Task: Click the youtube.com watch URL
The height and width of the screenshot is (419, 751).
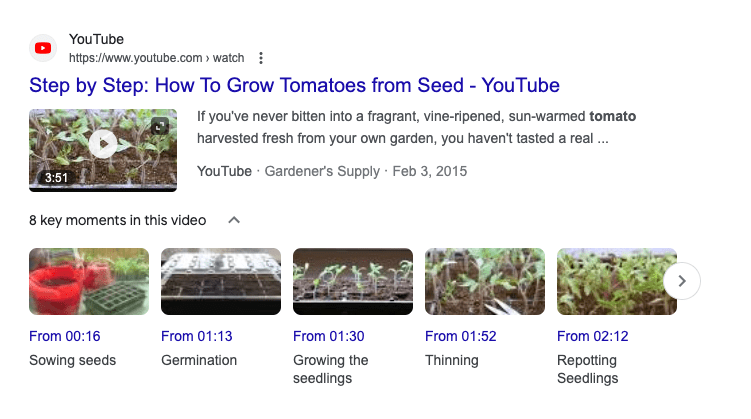Action: pos(157,58)
